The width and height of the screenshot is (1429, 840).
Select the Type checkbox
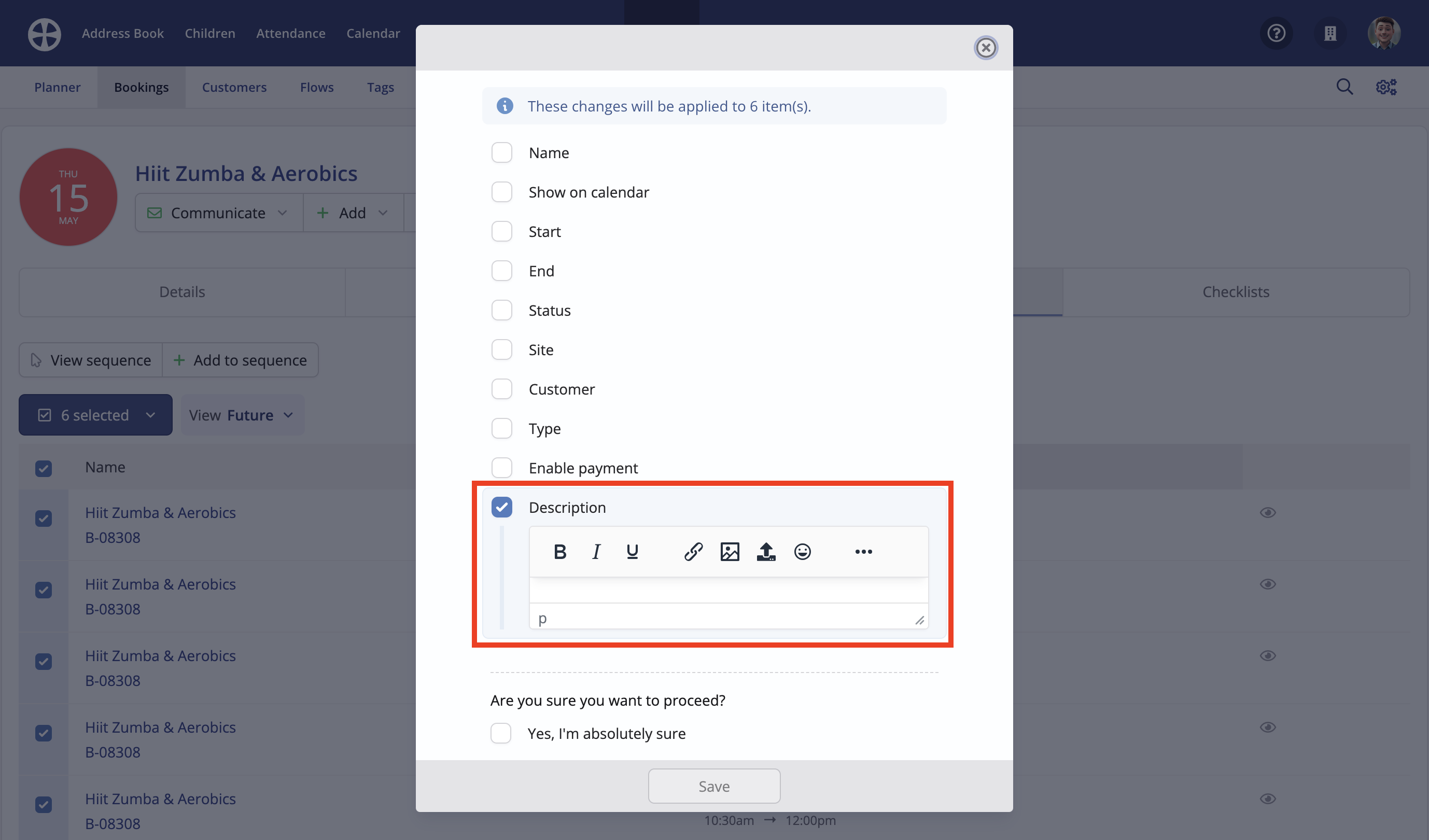click(502, 429)
